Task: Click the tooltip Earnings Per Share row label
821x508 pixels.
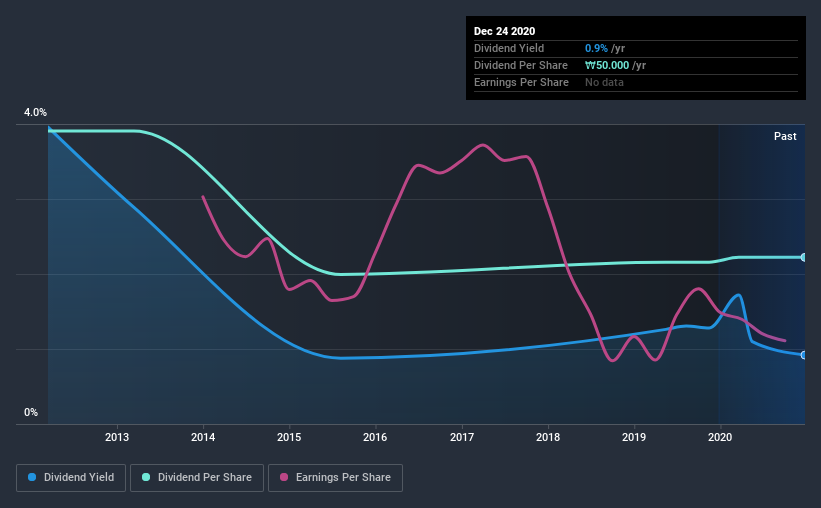Action: (521, 82)
